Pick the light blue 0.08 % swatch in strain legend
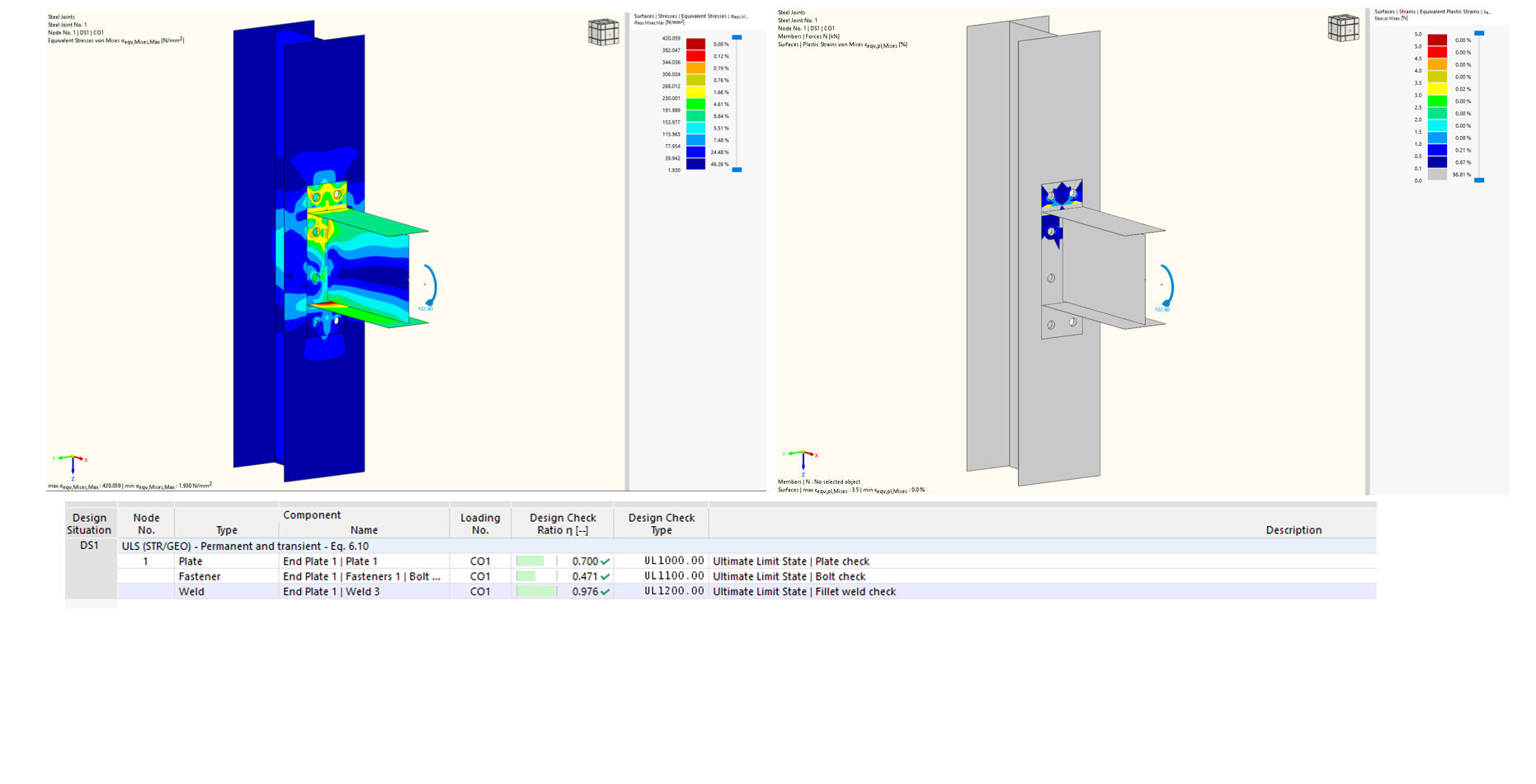 (1437, 138)
